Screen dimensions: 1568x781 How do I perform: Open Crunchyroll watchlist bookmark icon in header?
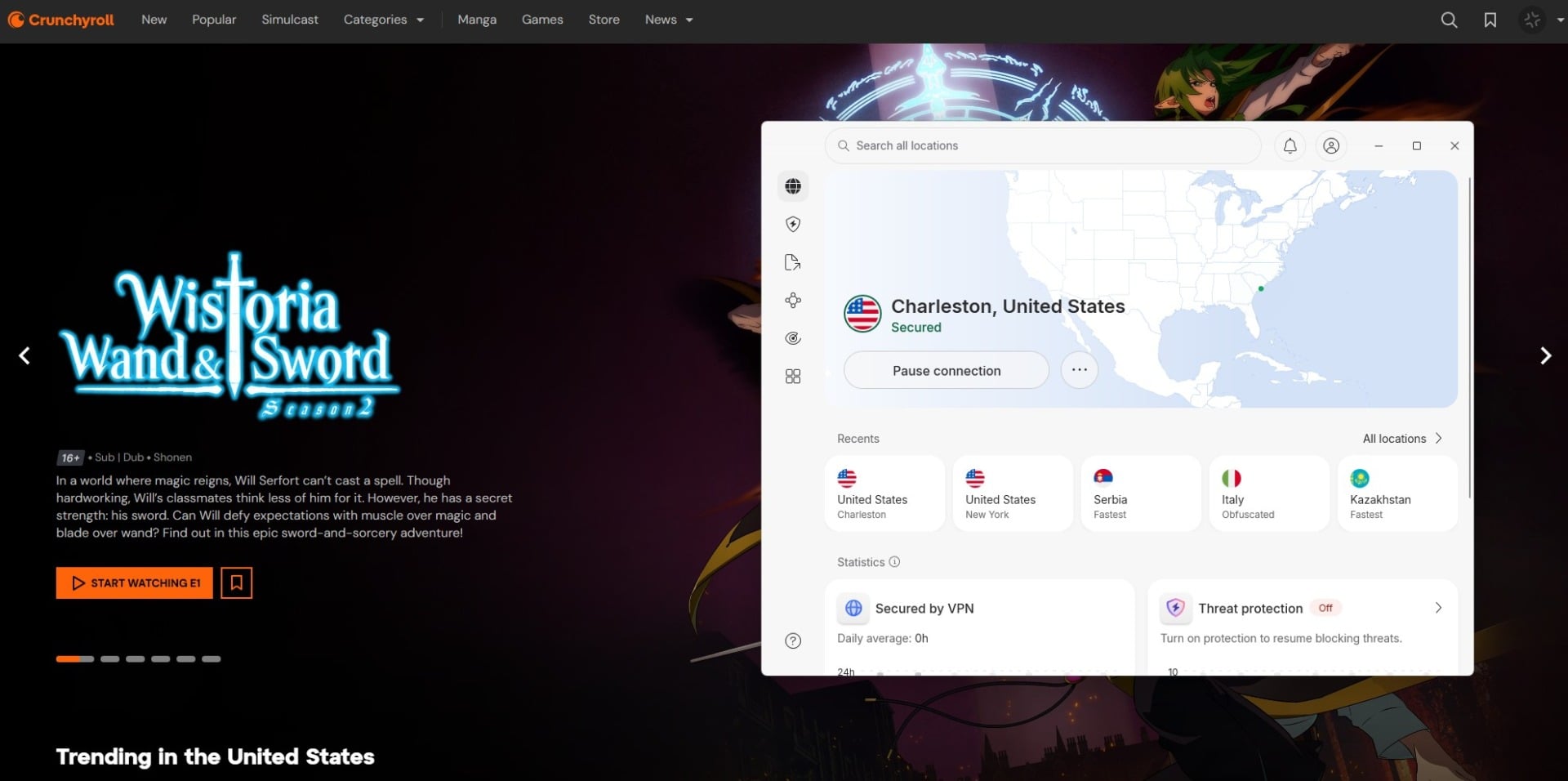1490,20
